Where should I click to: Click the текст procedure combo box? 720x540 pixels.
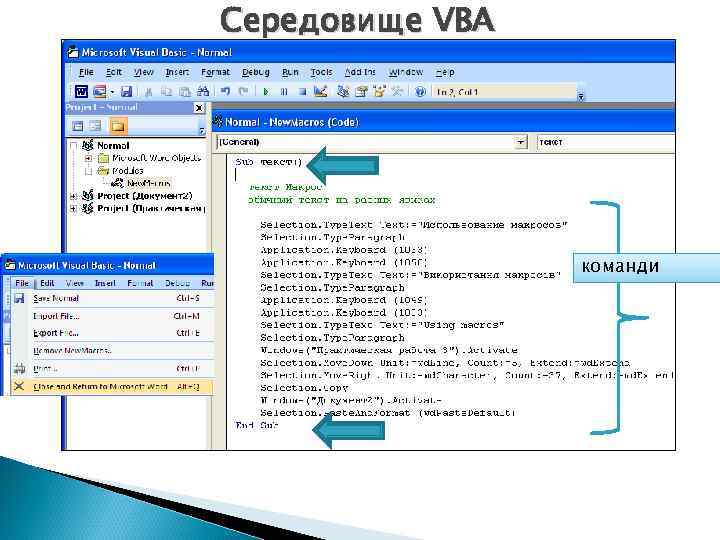pyautogui.click(x=605, y=142)
